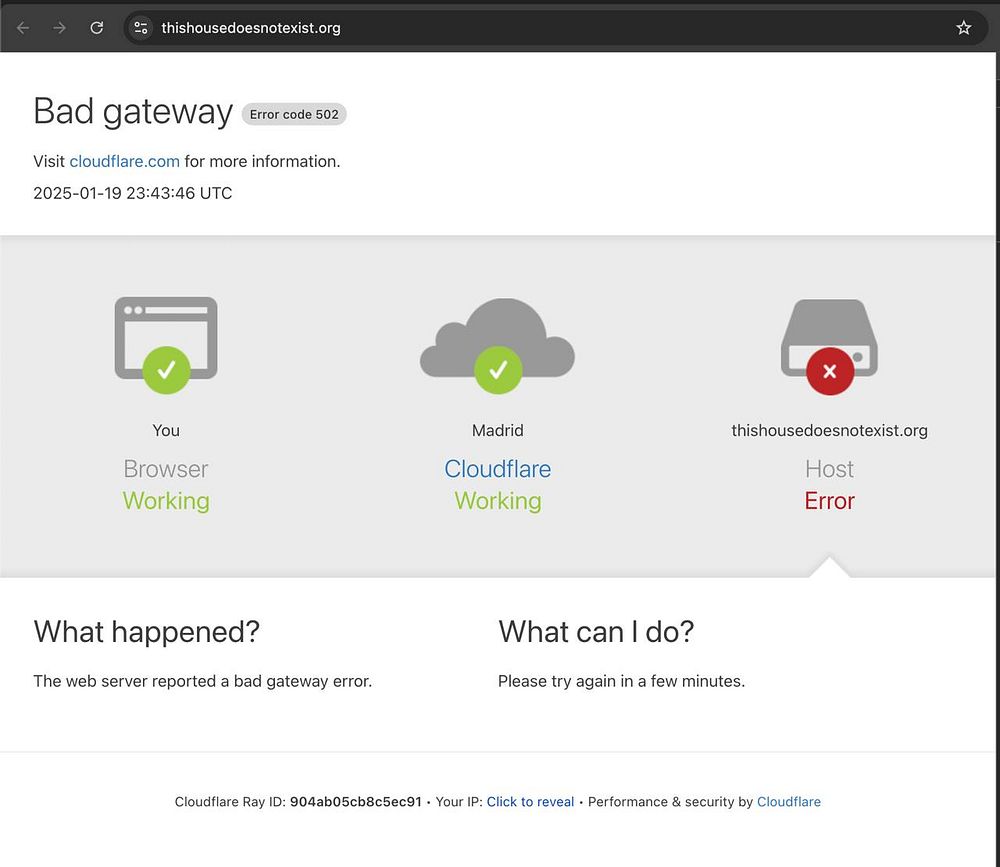The image size is (1000, 867).
Task: Click the red X on server icon
Action: click(x=830, y=371)
